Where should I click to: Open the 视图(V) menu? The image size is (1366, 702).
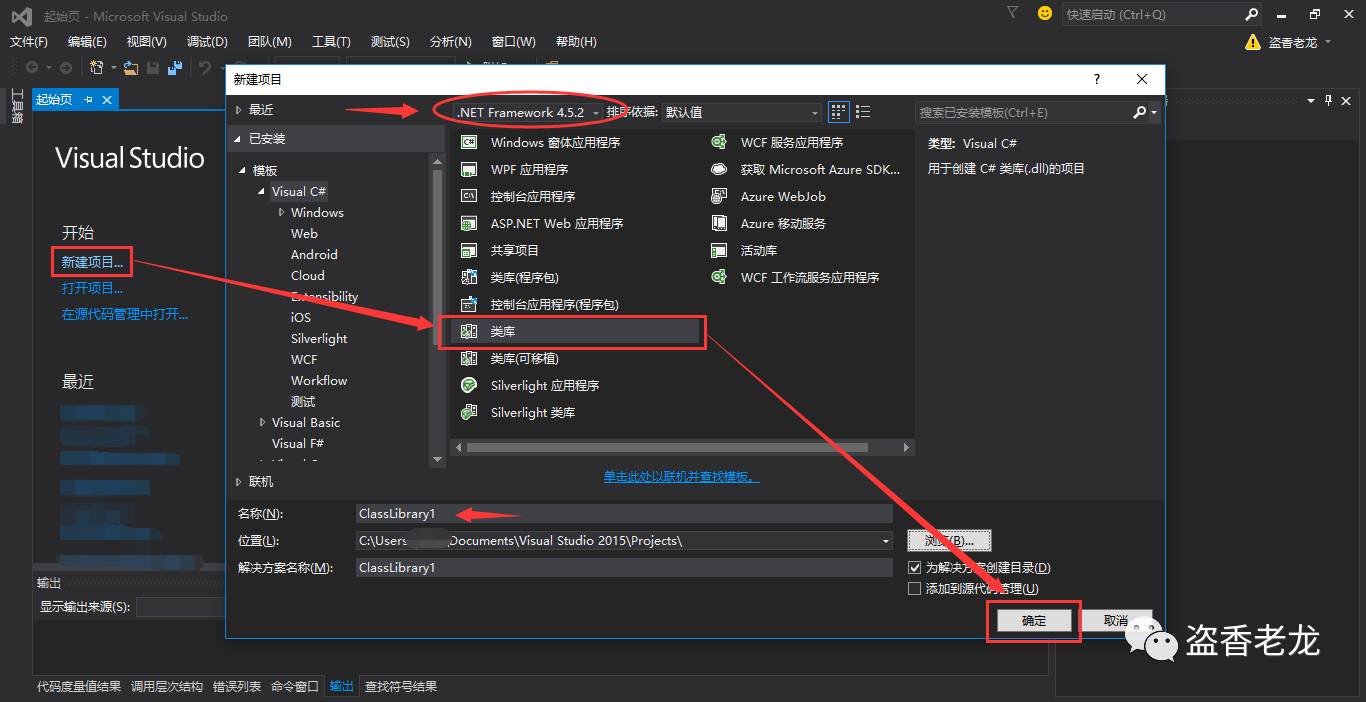point(147,42)
